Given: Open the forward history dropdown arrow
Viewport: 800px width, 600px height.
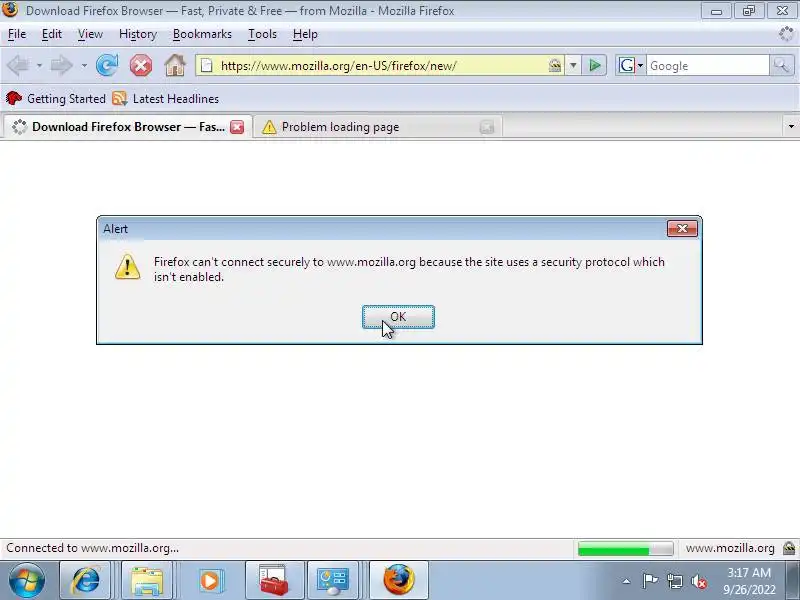Looking at the screenshot, I should point(84,66).
